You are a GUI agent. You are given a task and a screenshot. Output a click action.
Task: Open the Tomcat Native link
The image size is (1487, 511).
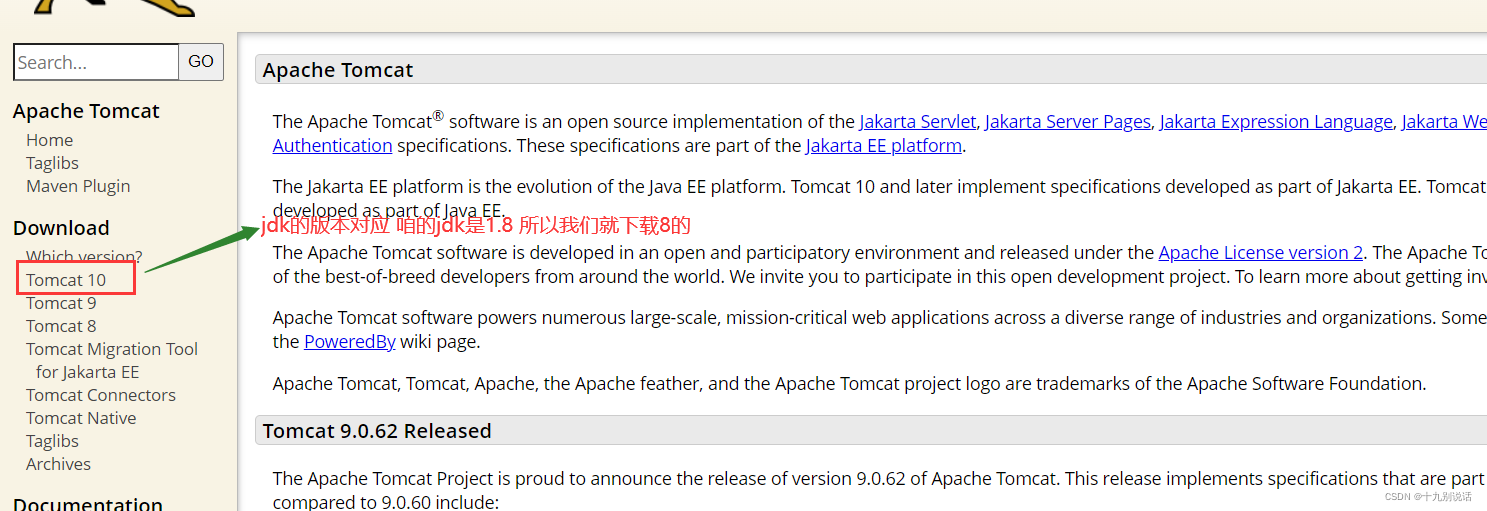[81, 418]
